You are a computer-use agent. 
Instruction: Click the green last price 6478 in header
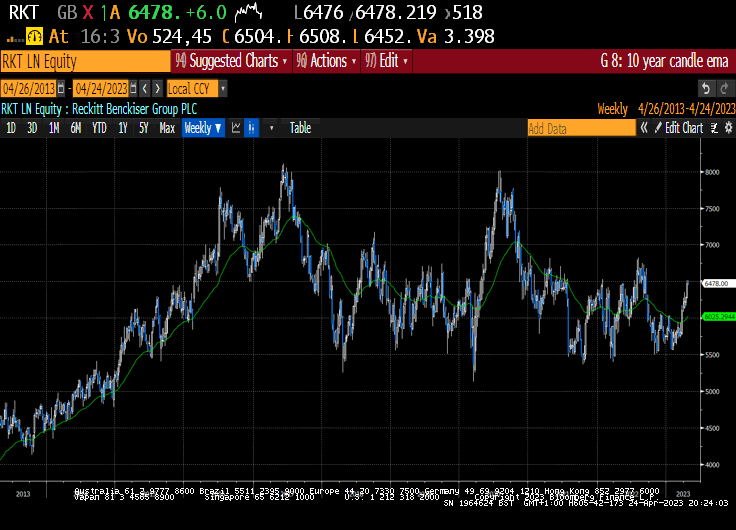pos(154,13)
